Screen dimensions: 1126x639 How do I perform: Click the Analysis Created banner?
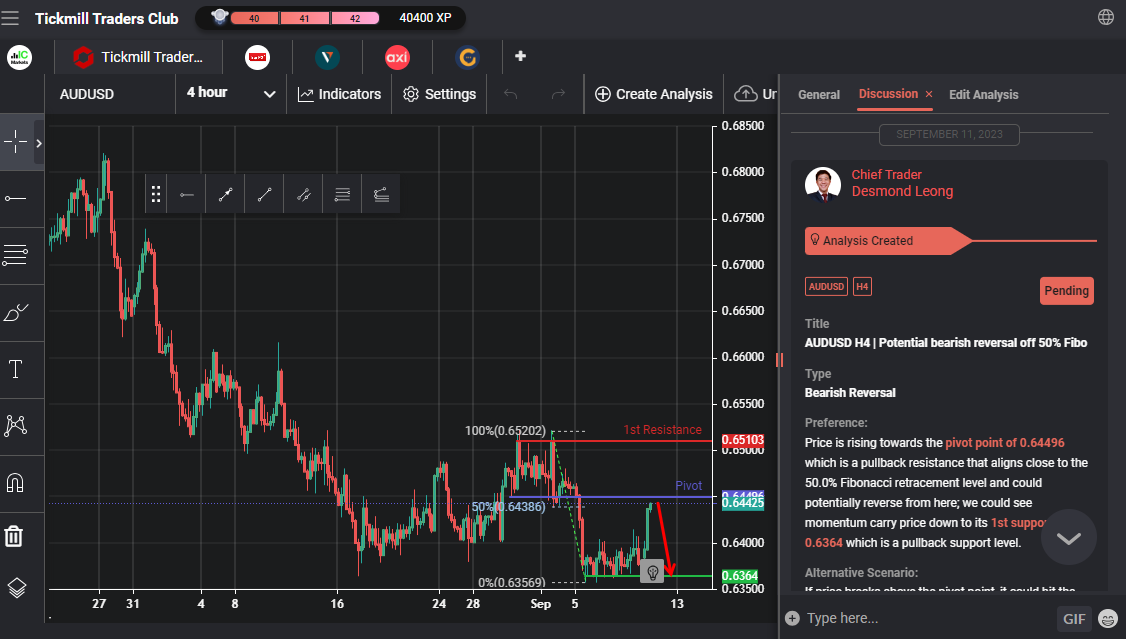tap(888, 241)
